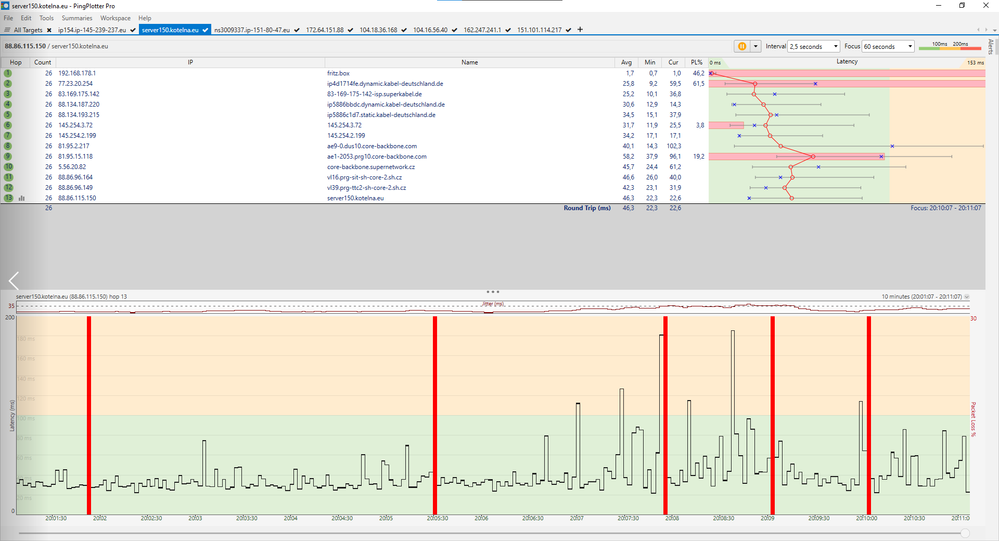Toggle the checkmark on ip154.ip-145-239-237.eu tab
This screenshot has width=999, height=541.
pos(133,30)
